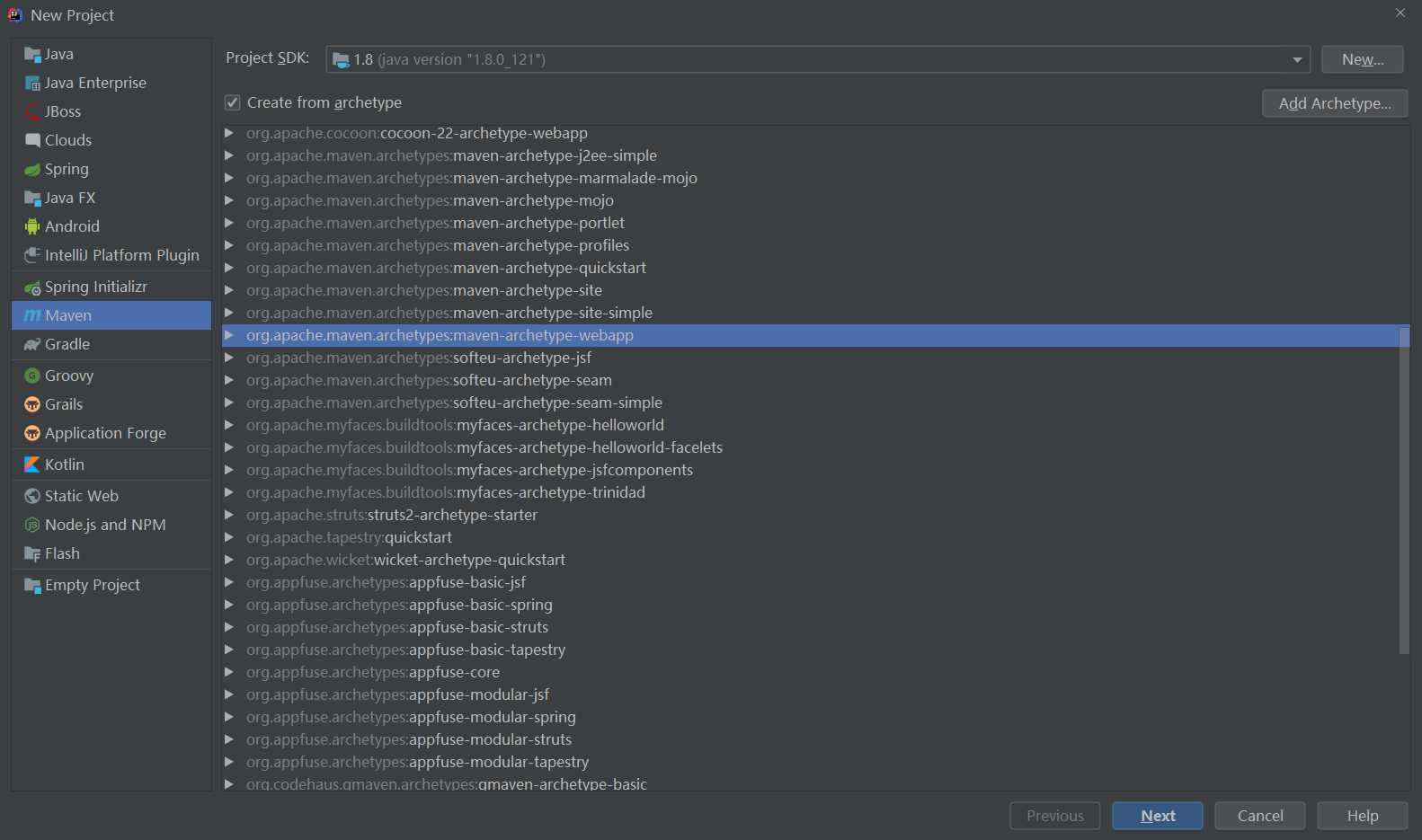The height and width of the screenshot is (840, 1422).
Task: Open the Project SDK dropdown arrow
Action: click(1297, 60)
